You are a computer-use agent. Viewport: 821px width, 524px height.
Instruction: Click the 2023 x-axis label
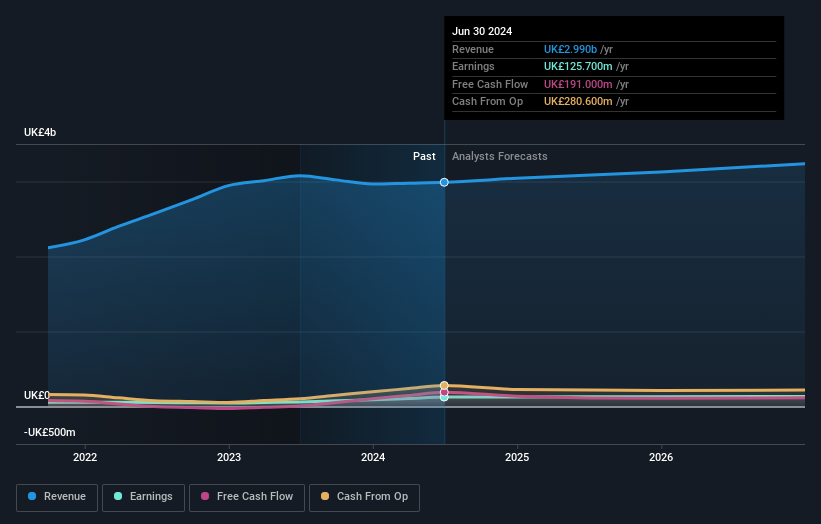(x=229, y=457)
